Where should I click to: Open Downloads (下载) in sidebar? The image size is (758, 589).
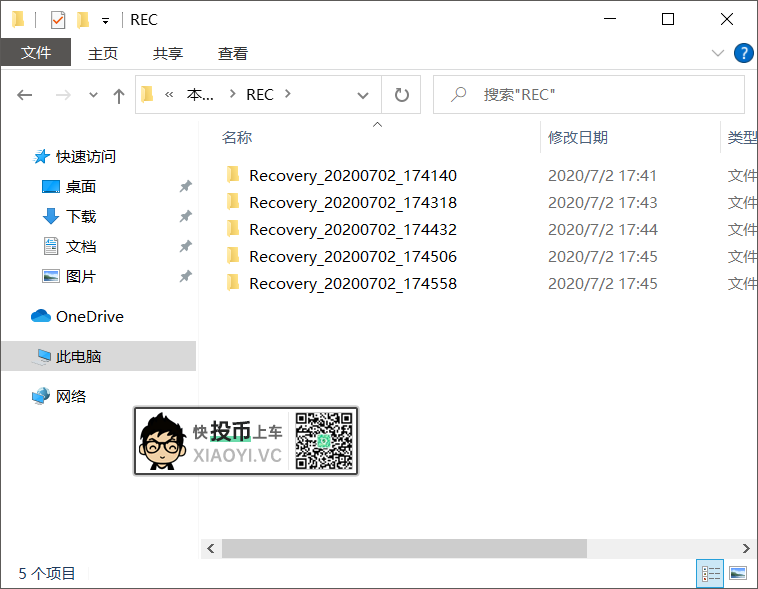pyautogui.click(x=80, y=217)
